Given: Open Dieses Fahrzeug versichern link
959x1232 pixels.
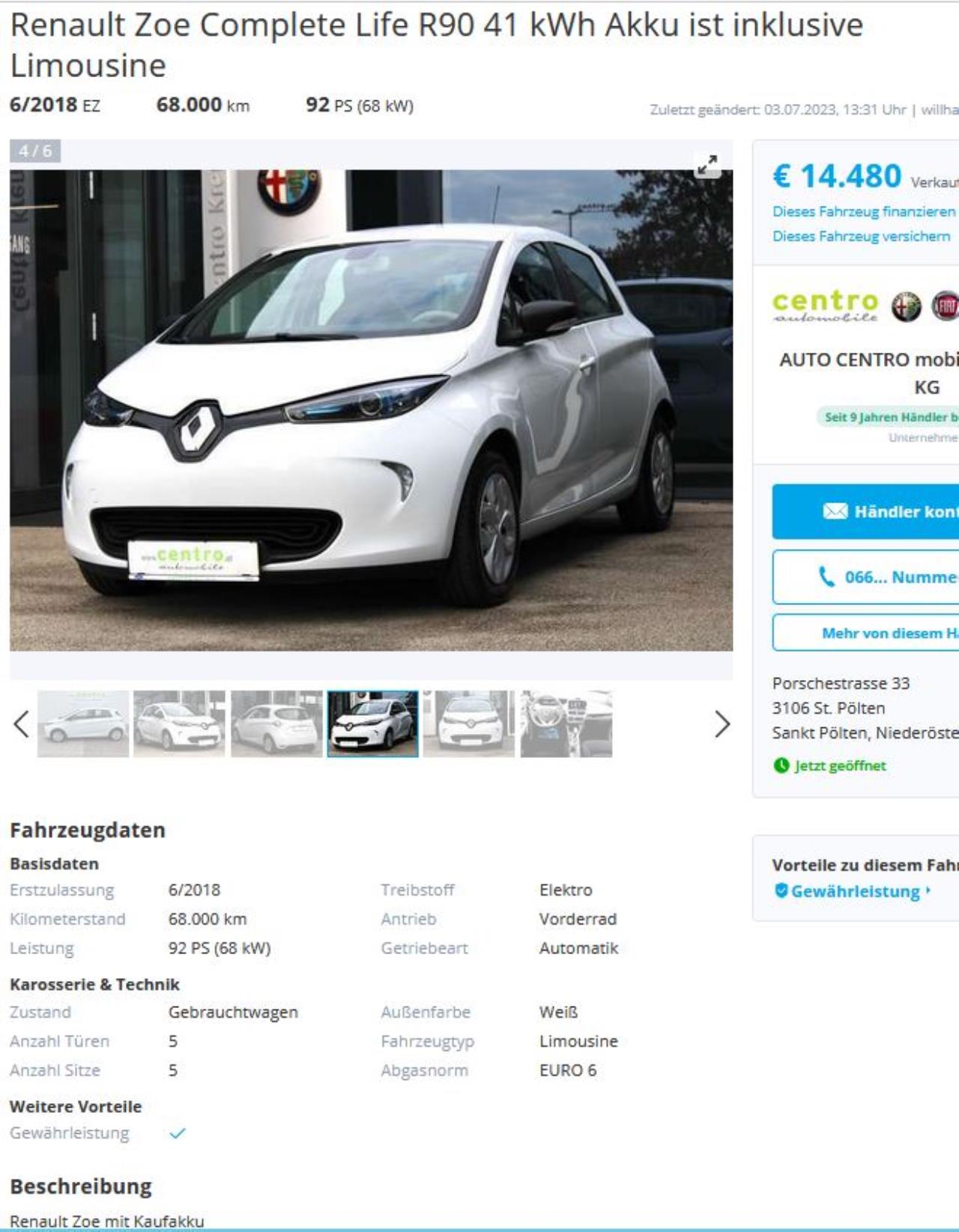Looking at the screenshot, I should pos(861,236).
